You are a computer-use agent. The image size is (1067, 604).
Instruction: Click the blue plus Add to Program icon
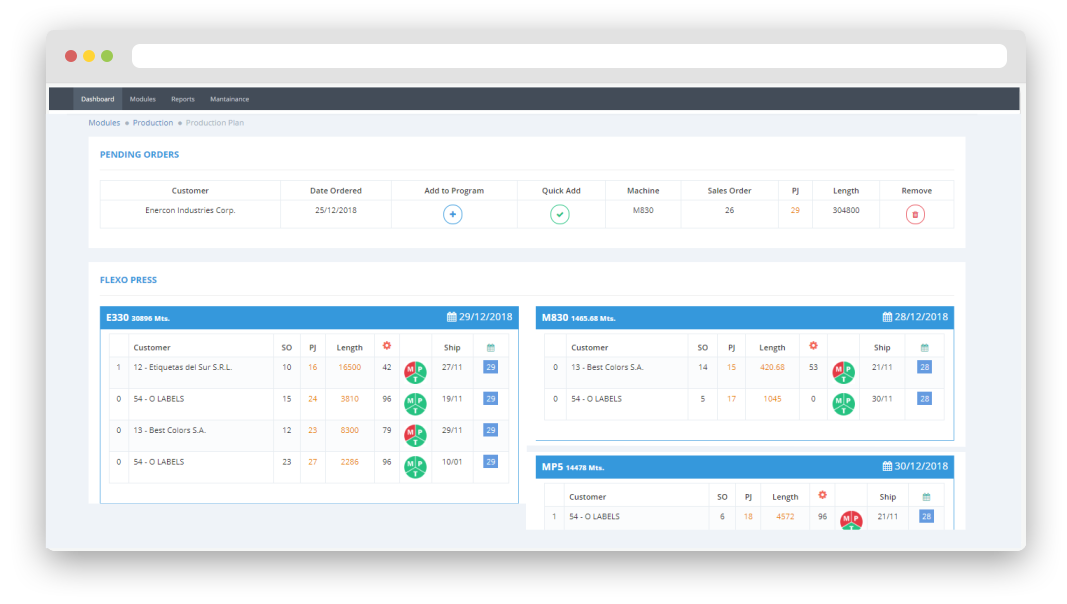click(452, 214)
